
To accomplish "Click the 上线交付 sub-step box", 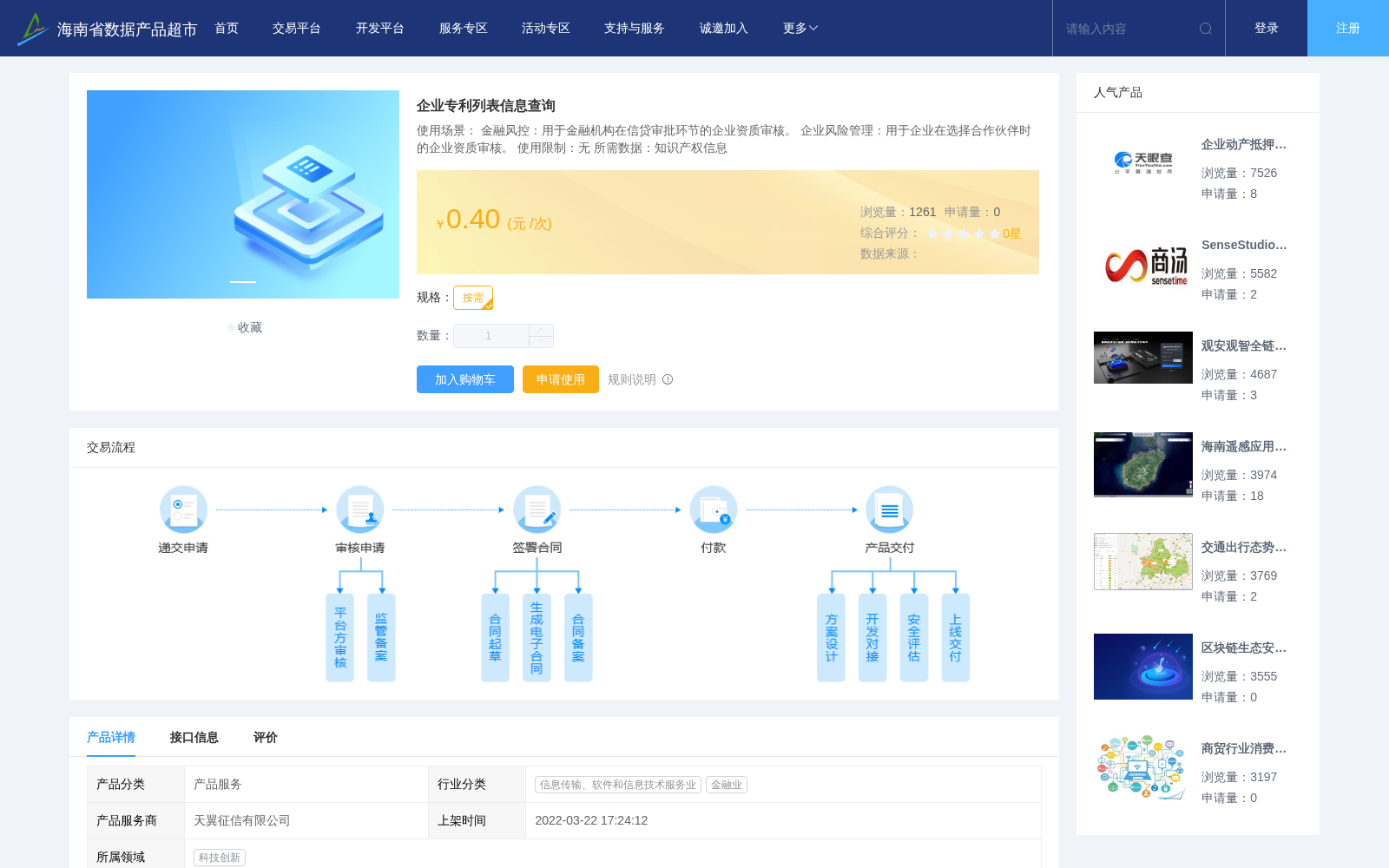I will (x=955, y=638).
